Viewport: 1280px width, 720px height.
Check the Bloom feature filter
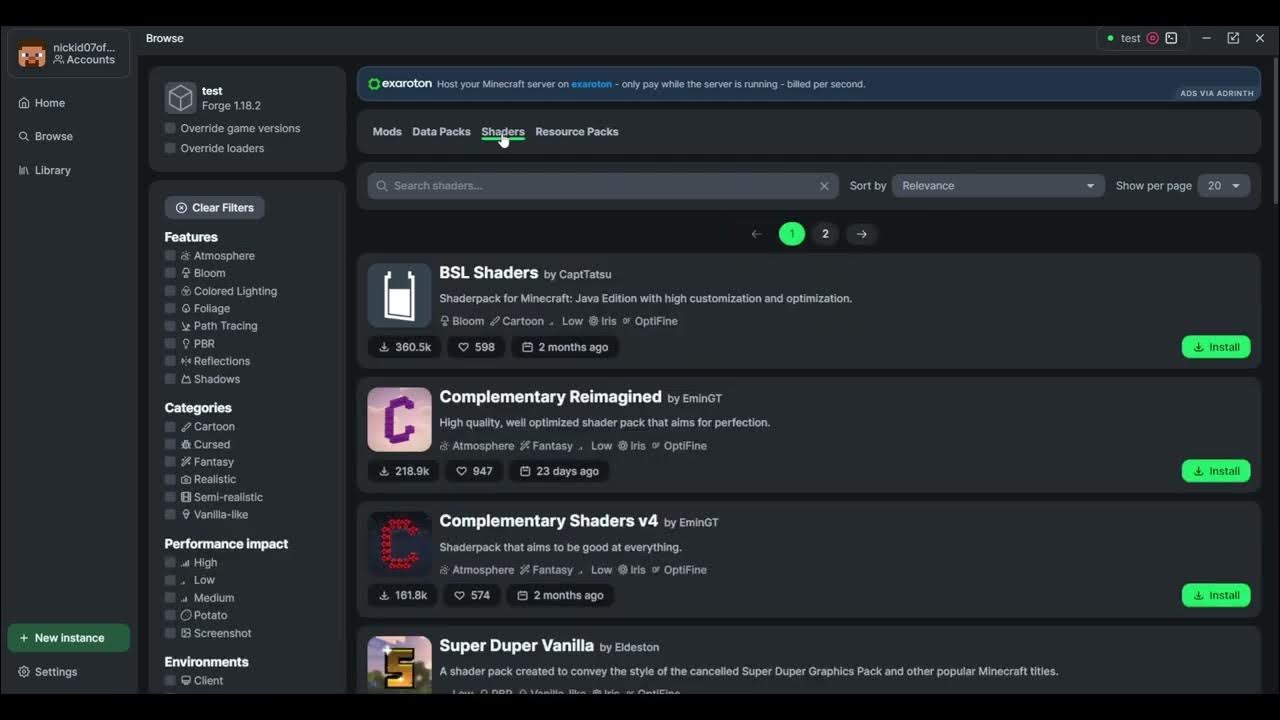(x=170, y=273)
